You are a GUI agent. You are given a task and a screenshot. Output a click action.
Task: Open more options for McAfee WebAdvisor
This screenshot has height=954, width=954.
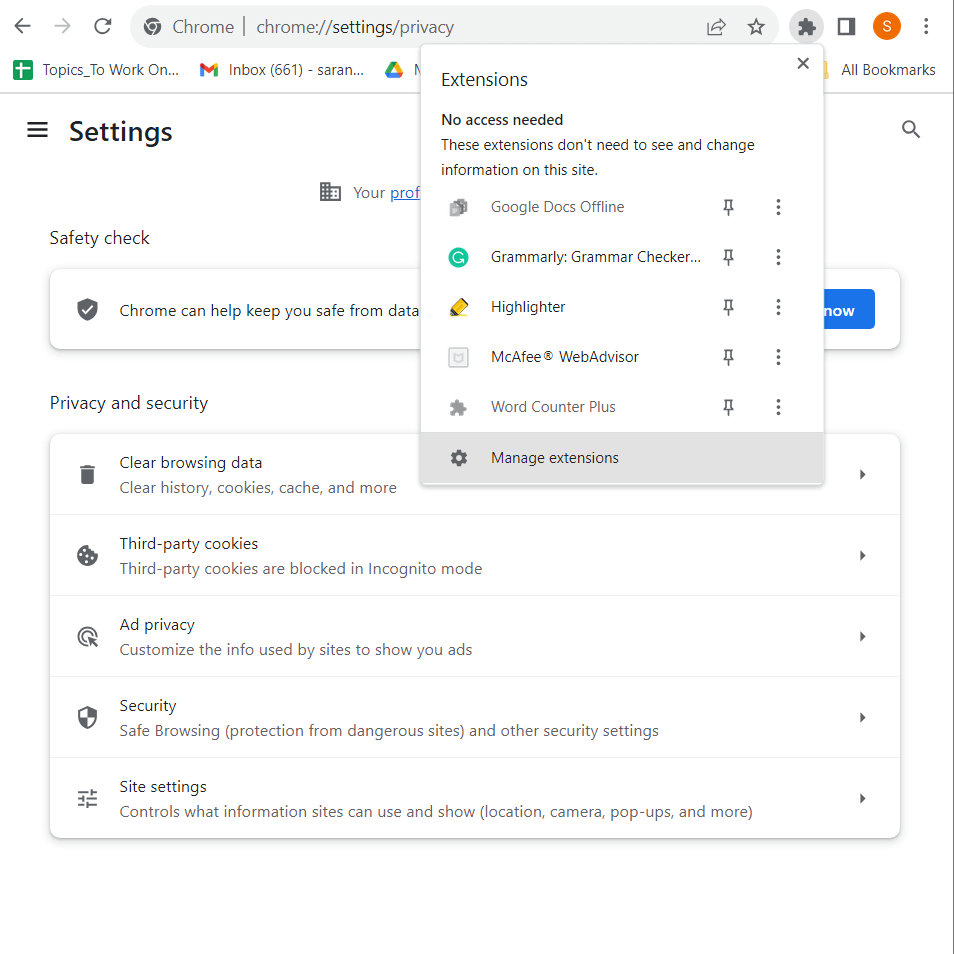(778, 357)
